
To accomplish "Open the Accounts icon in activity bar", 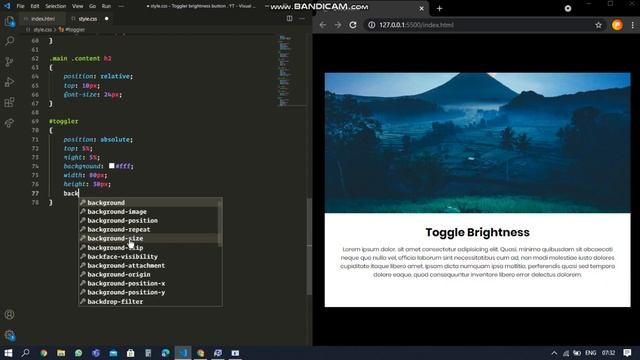I will [9, 315].
